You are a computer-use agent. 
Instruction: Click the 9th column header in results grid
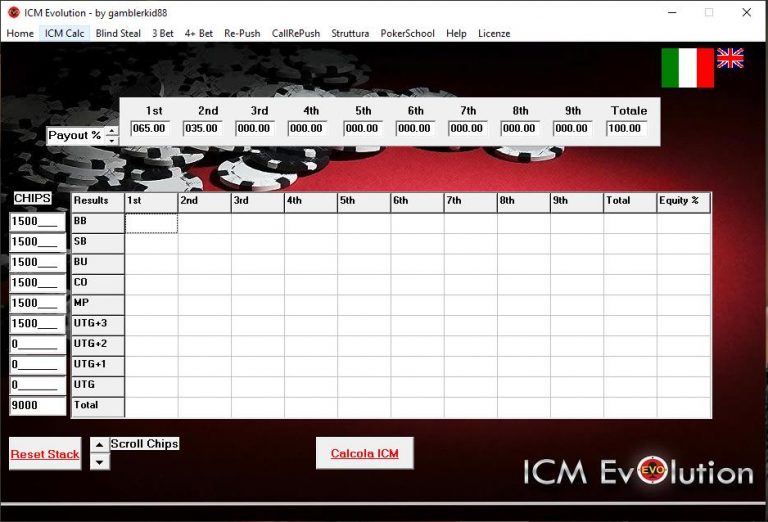577,203
